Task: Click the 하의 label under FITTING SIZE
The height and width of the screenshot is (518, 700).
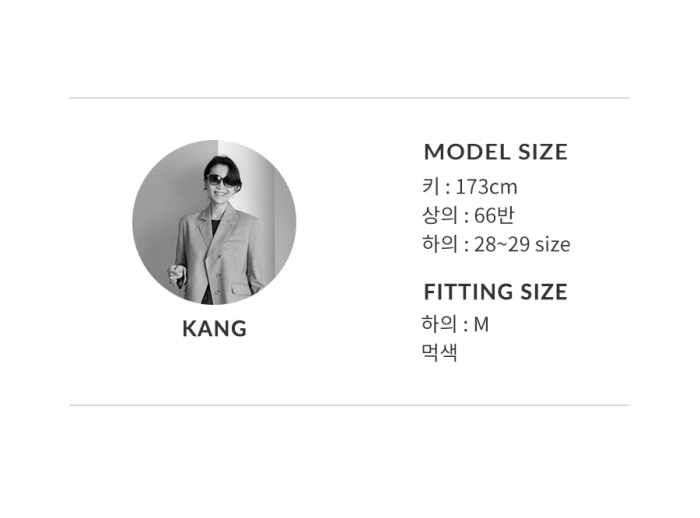Action: [439, 324]
